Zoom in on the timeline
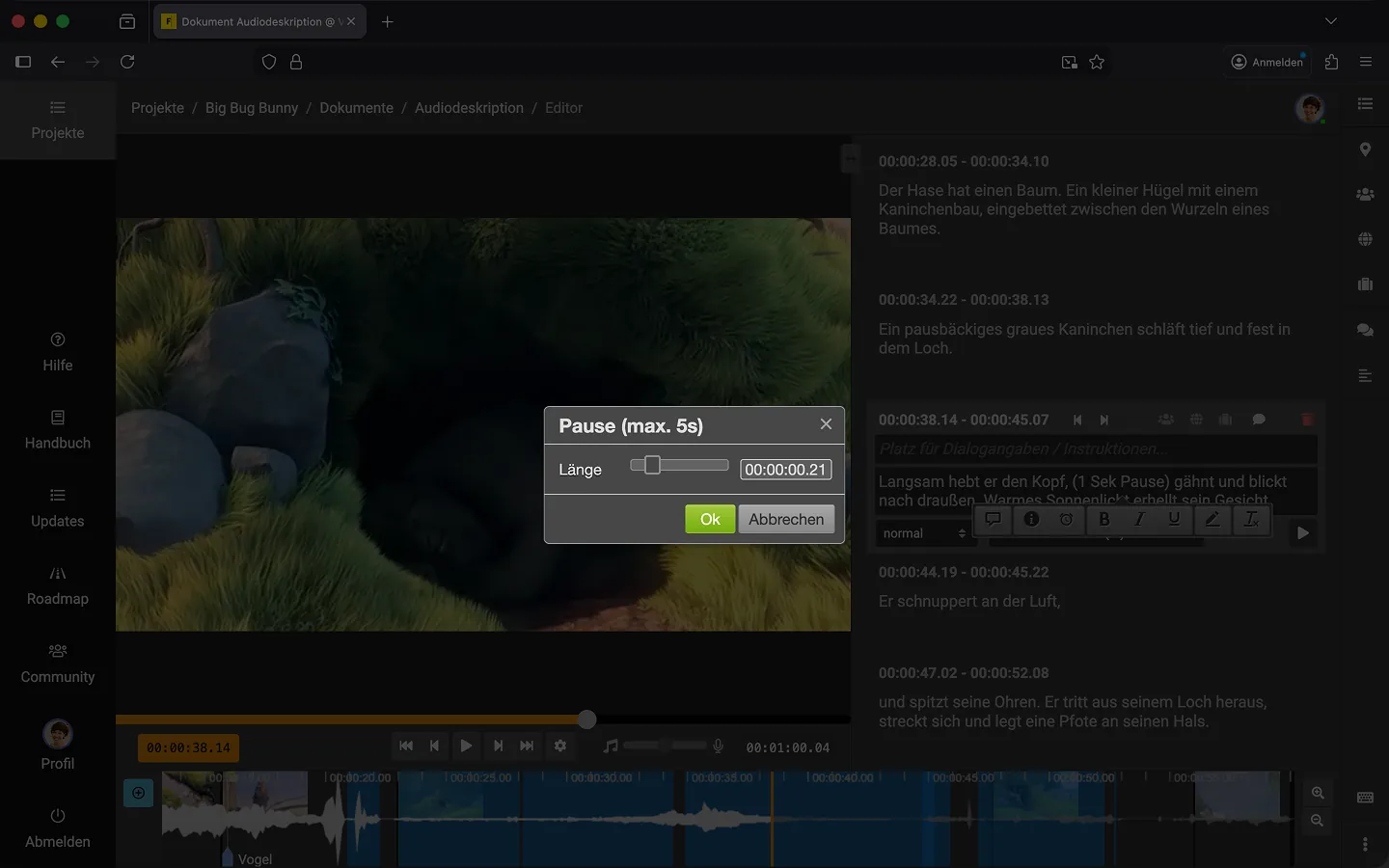Viewport: 1389px width, 868px height. tap(1318, 793)
